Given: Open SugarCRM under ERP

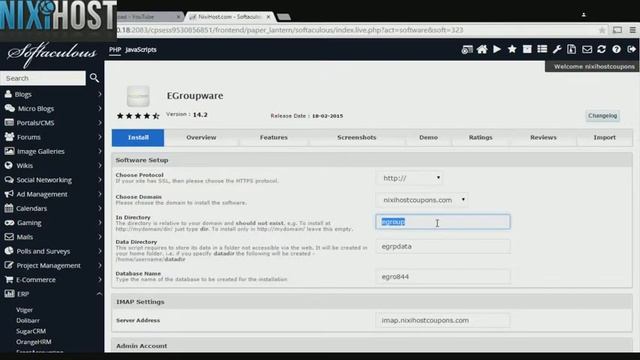Looking at the screenshot, I should [x=31, y=331].
